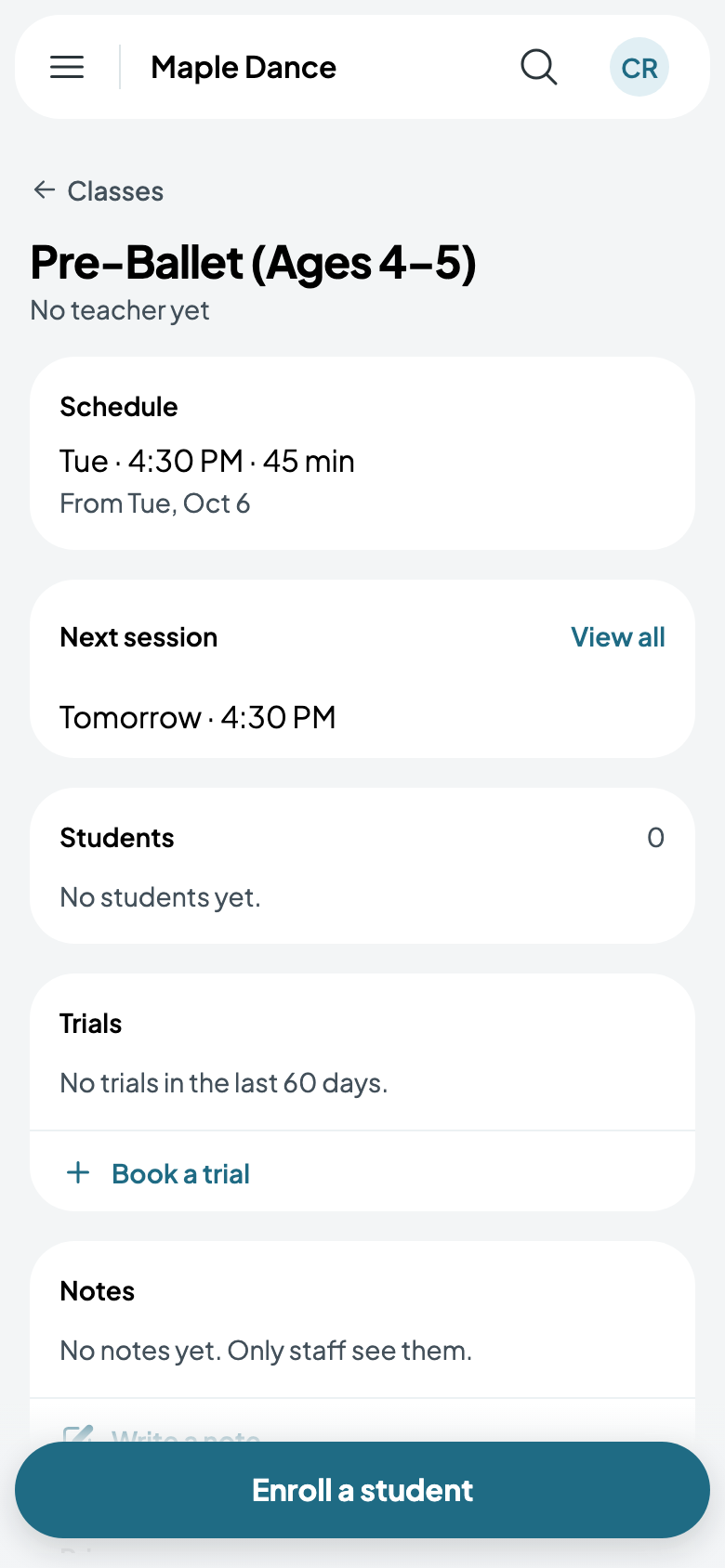Tap the No teacher yet subtitle
The image size is (725, 1568).
[x=120, y=310]
